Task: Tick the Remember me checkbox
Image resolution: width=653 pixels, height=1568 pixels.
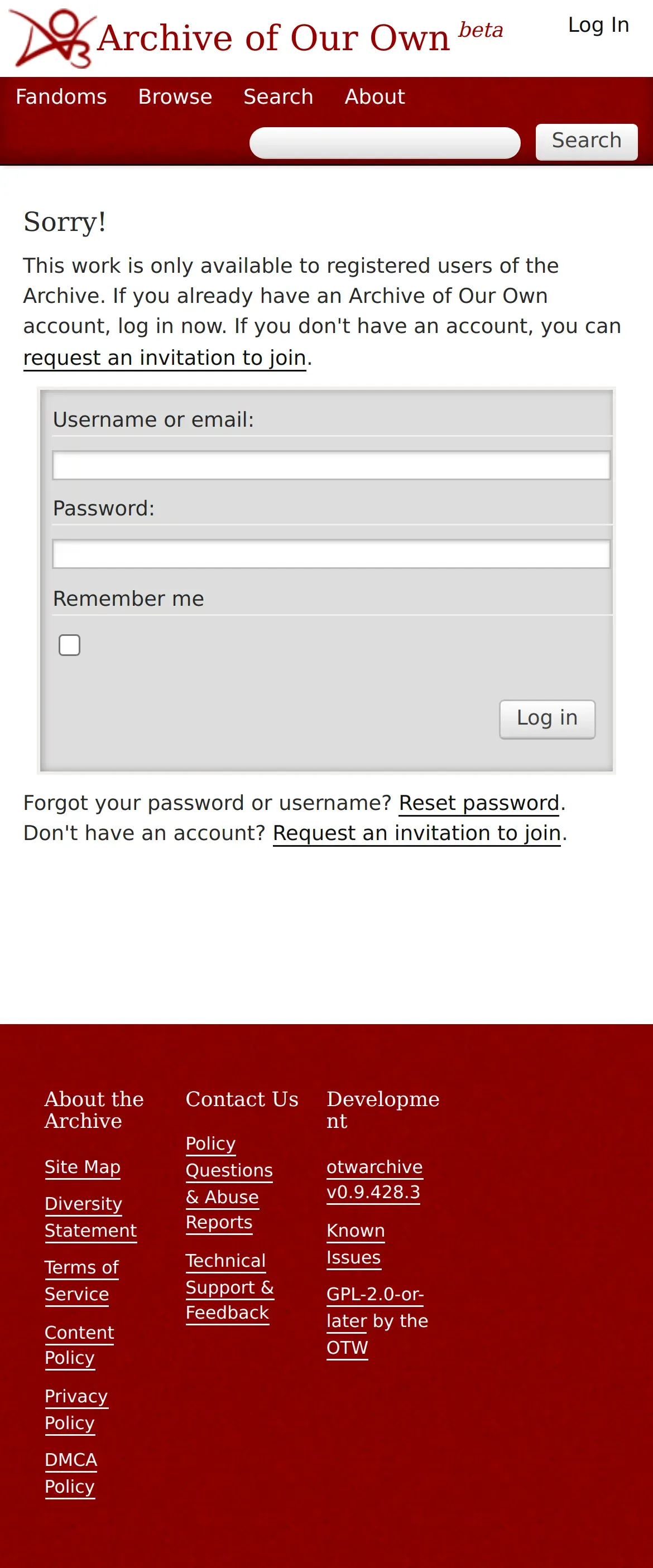Action: [x=69, y=645]
